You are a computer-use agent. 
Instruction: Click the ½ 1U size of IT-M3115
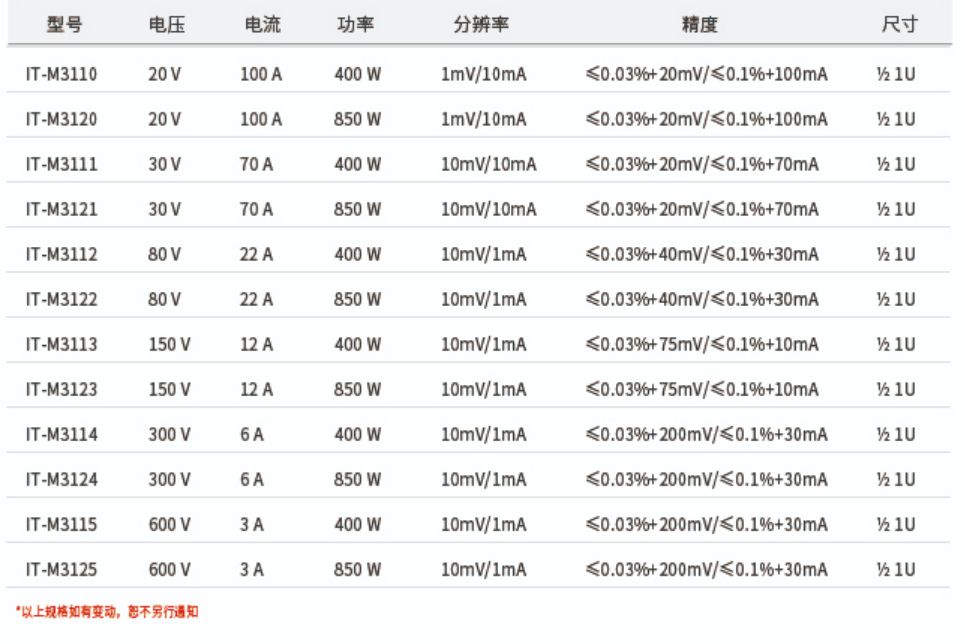896,525
